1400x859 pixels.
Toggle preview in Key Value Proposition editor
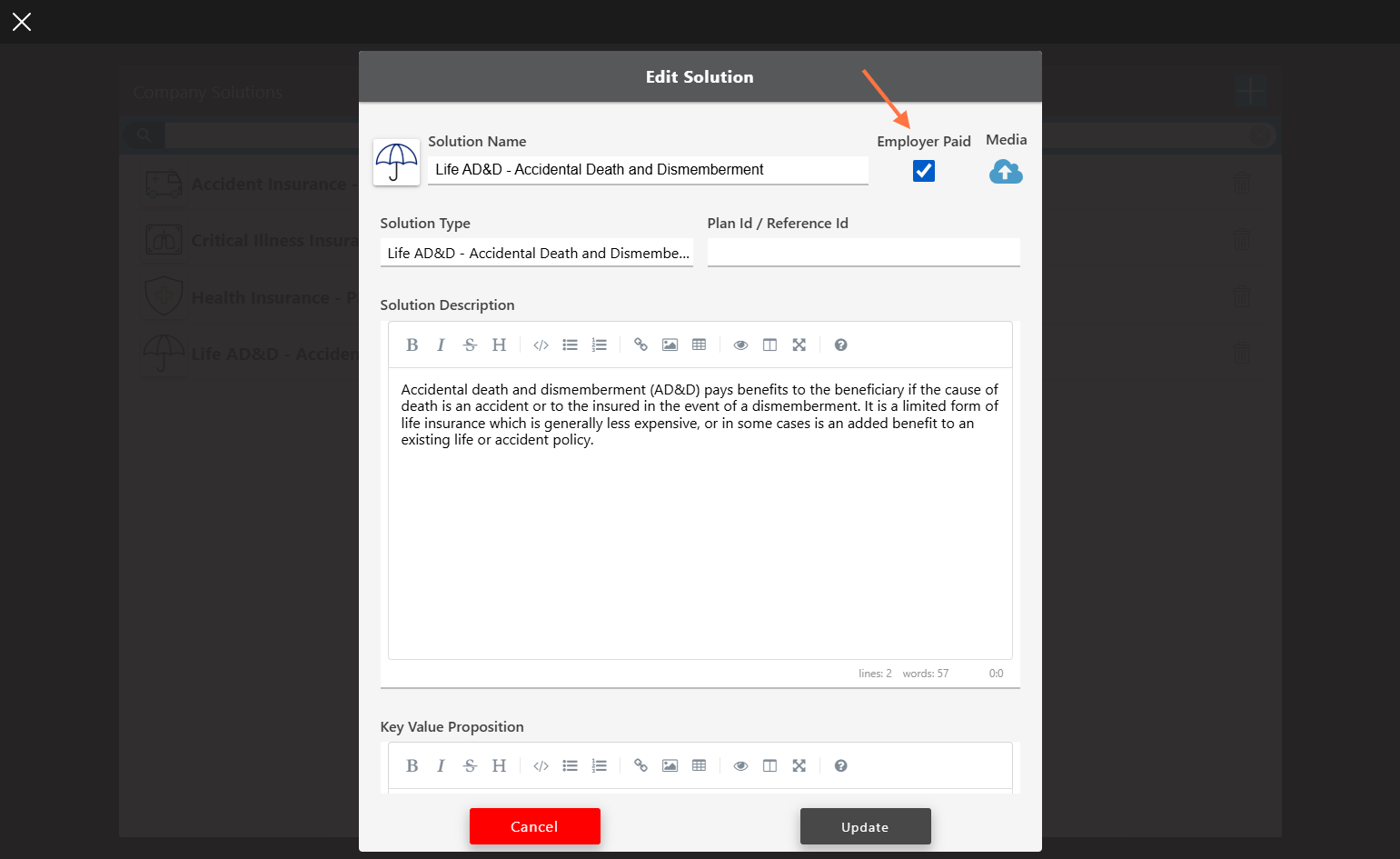point(740,765)
